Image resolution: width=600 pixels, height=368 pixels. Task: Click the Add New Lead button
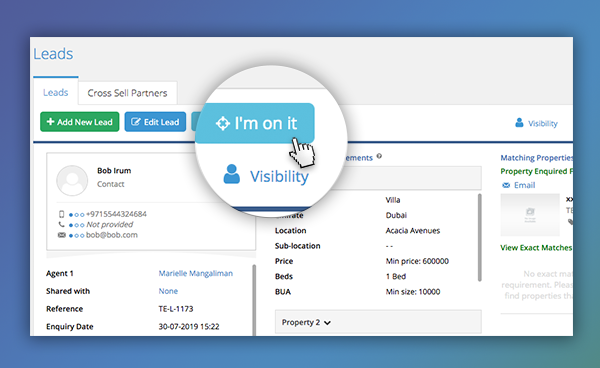[x=80, y=122]
